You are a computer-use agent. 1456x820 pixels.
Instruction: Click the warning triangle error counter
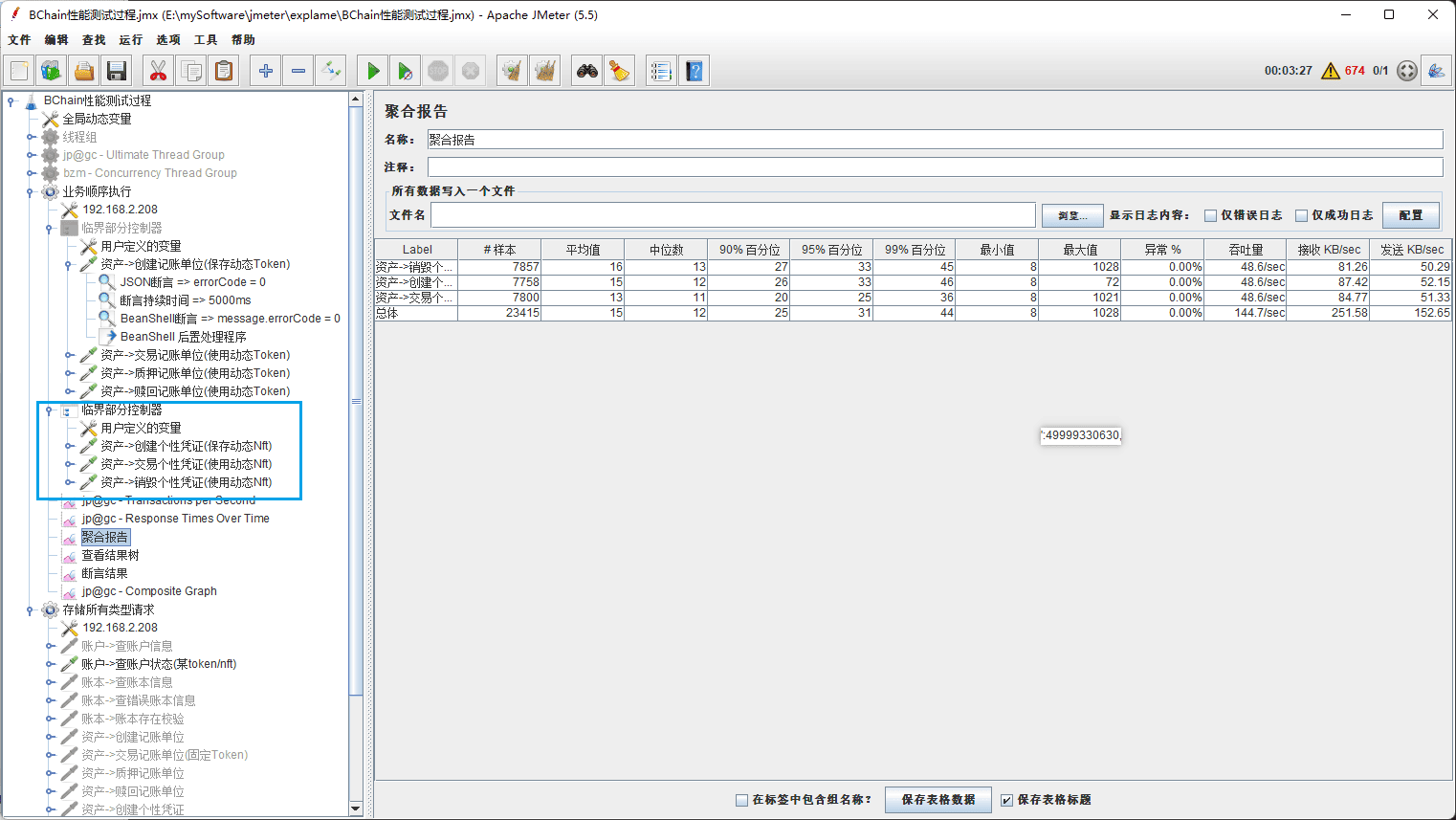[1330, 71]
